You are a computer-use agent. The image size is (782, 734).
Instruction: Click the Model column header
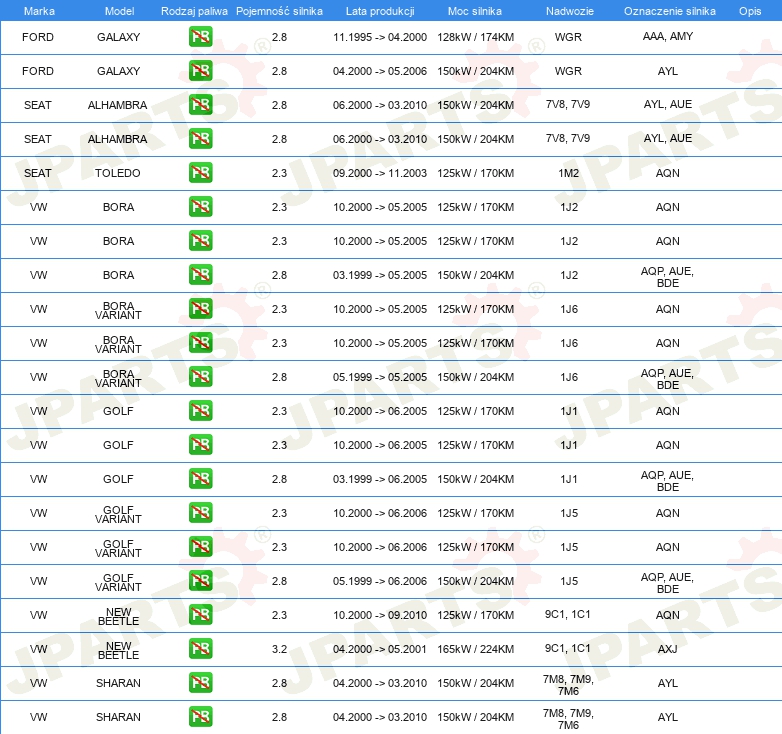point(119,11)
